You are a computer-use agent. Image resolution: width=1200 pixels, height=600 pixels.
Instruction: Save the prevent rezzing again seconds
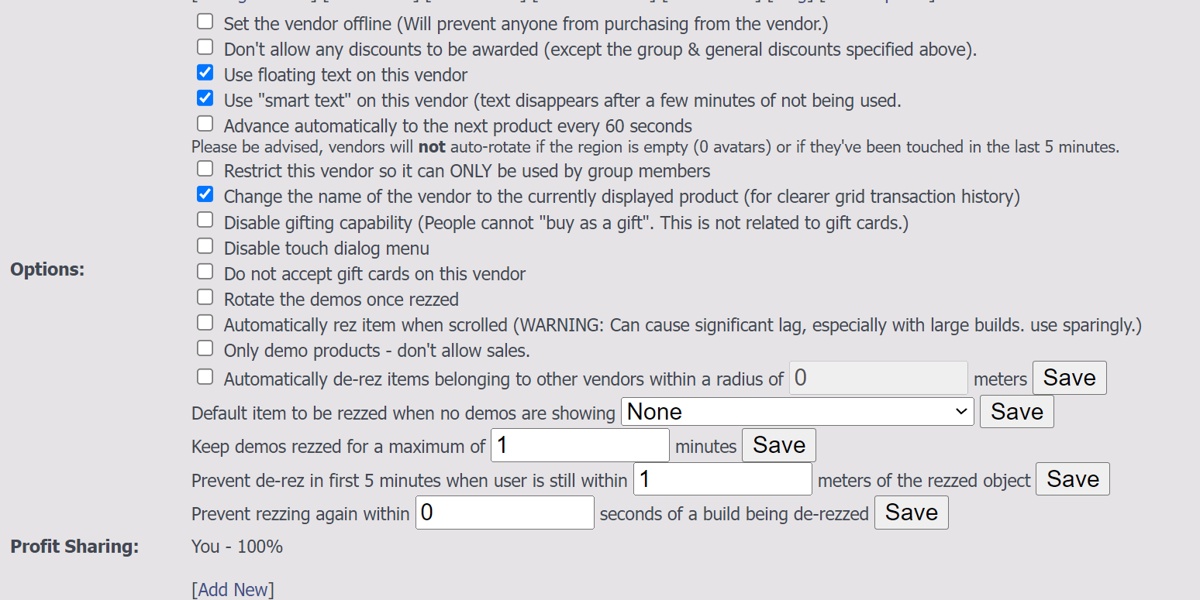pyautogui.click(x=911, y=513)
